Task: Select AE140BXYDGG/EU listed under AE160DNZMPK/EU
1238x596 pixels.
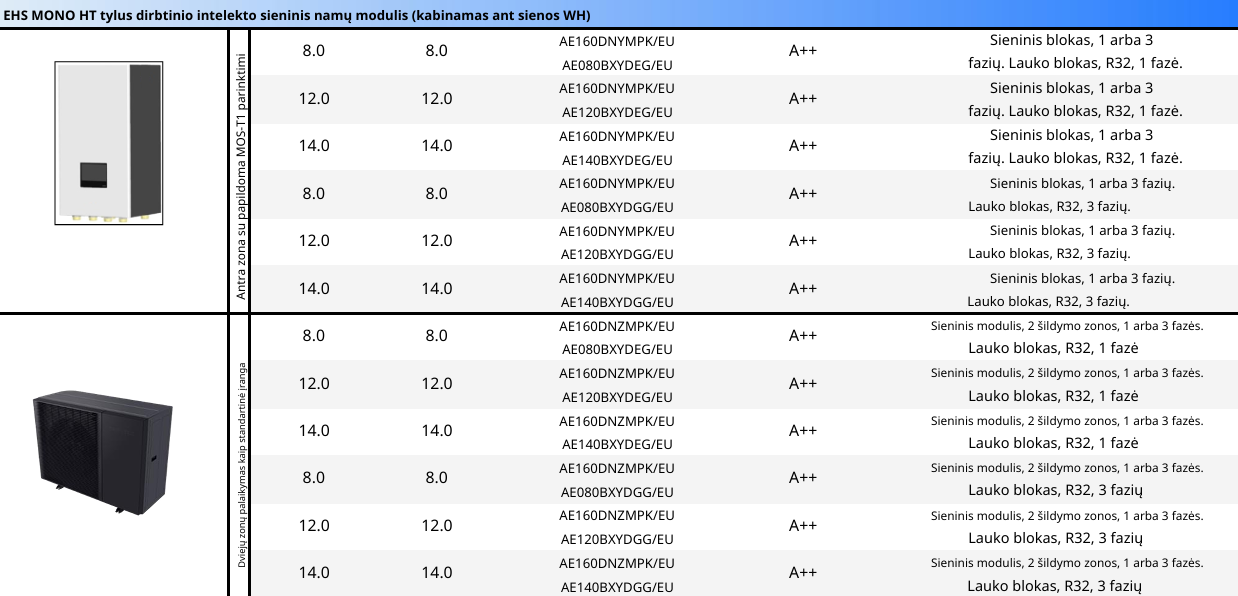Action: (x=617, y=588)
